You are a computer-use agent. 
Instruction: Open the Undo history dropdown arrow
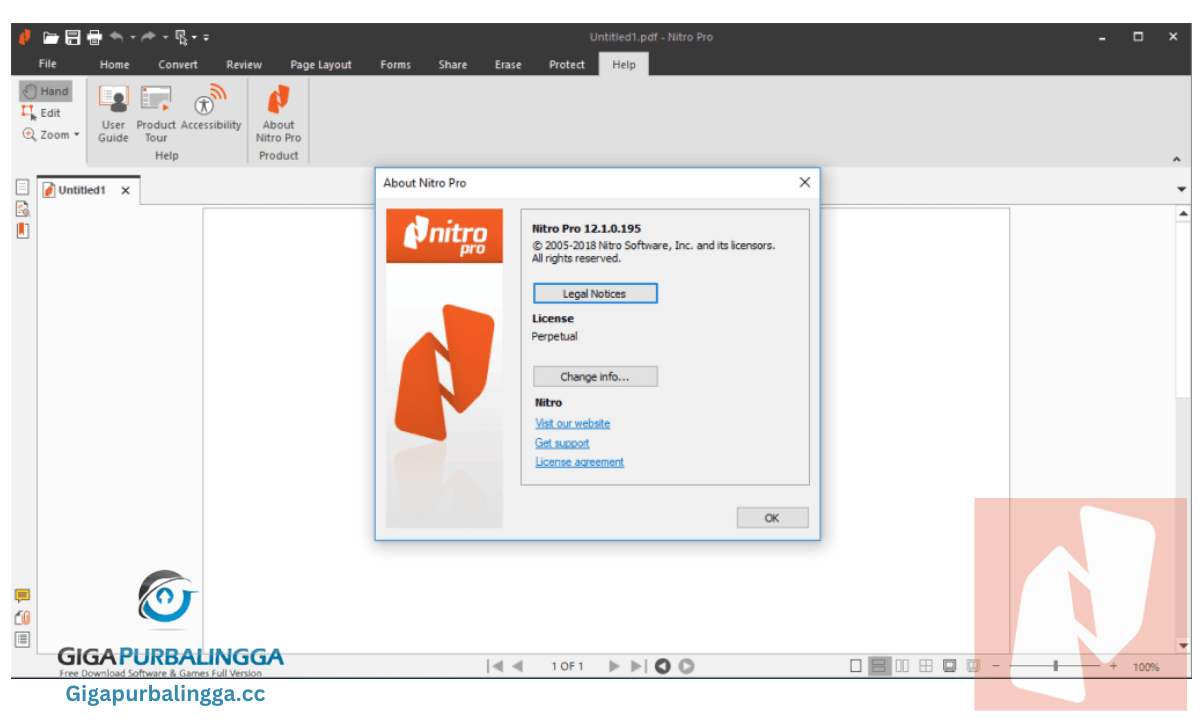pos(132,38)
